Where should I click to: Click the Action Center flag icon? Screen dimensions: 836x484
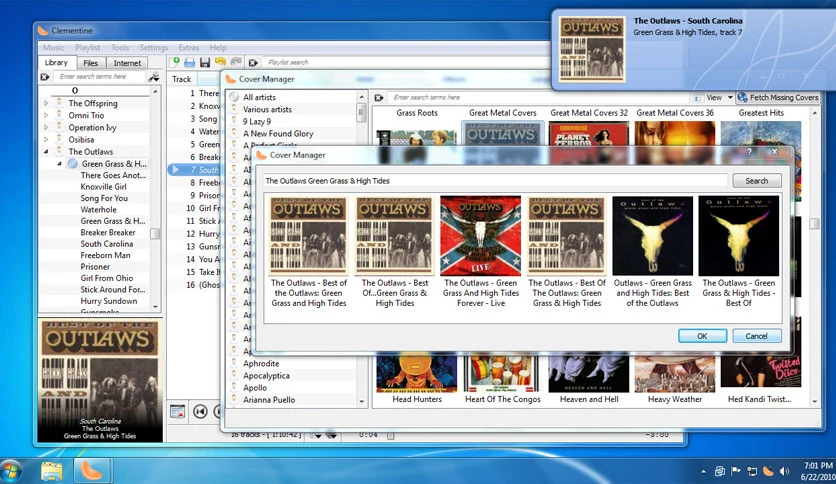point(736,471)
